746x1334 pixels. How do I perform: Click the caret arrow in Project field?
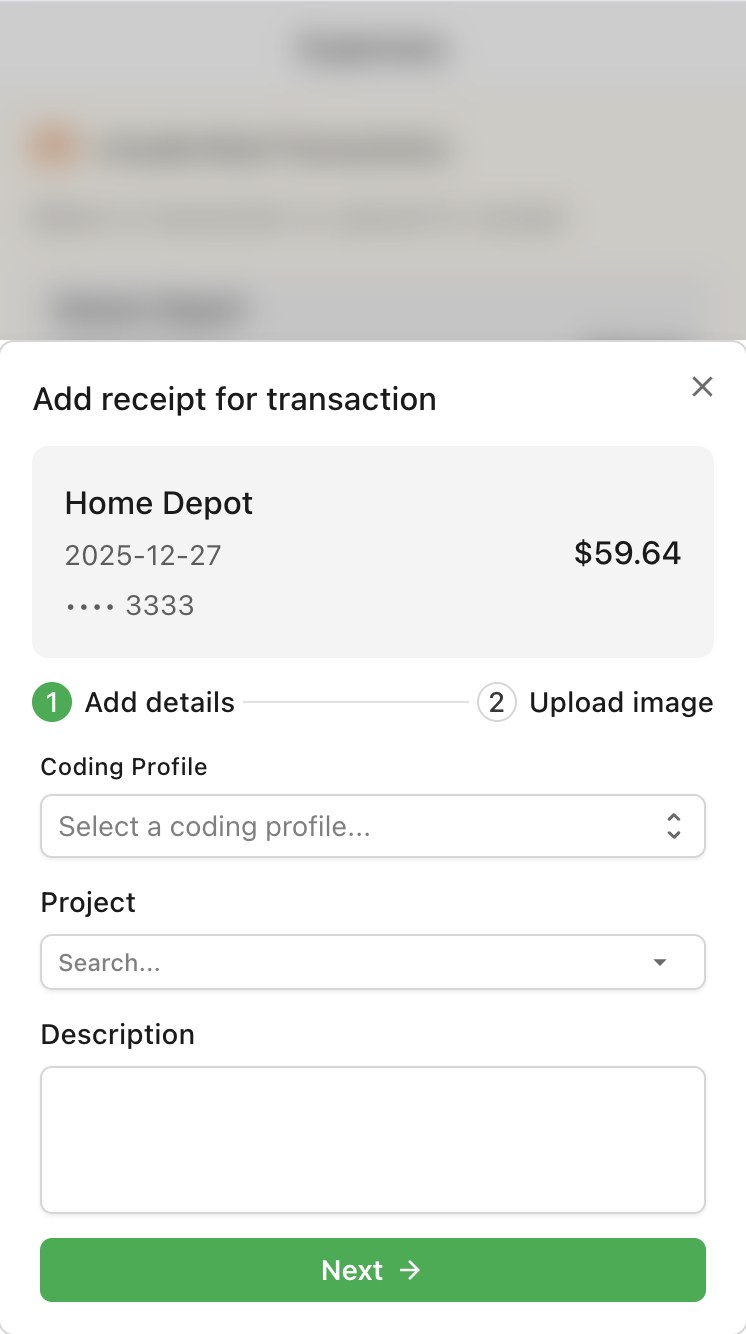tap(660, 962)
